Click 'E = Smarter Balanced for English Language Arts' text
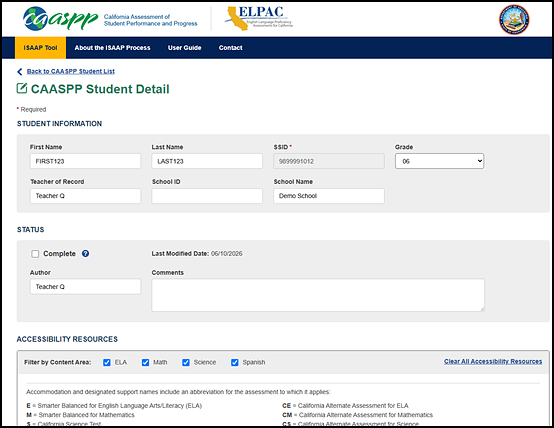Viewport: 554px width, 428px height. pos(114,406)
